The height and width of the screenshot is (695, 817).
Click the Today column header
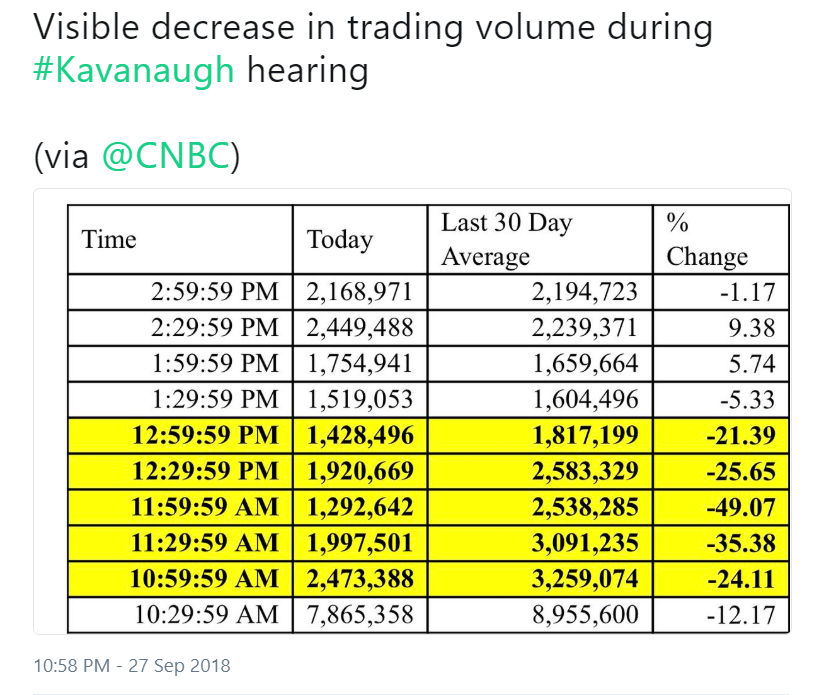[360, 240]
